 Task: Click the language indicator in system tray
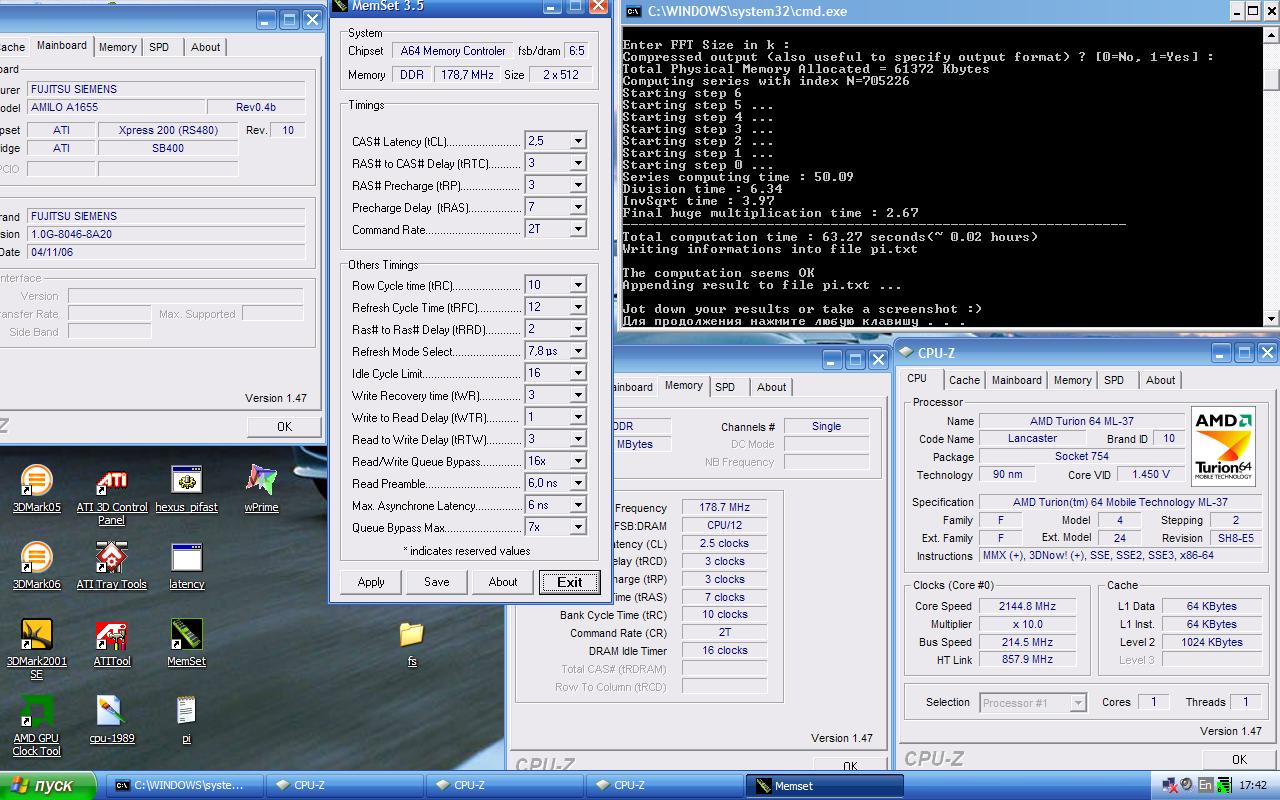pos(1206,785)
